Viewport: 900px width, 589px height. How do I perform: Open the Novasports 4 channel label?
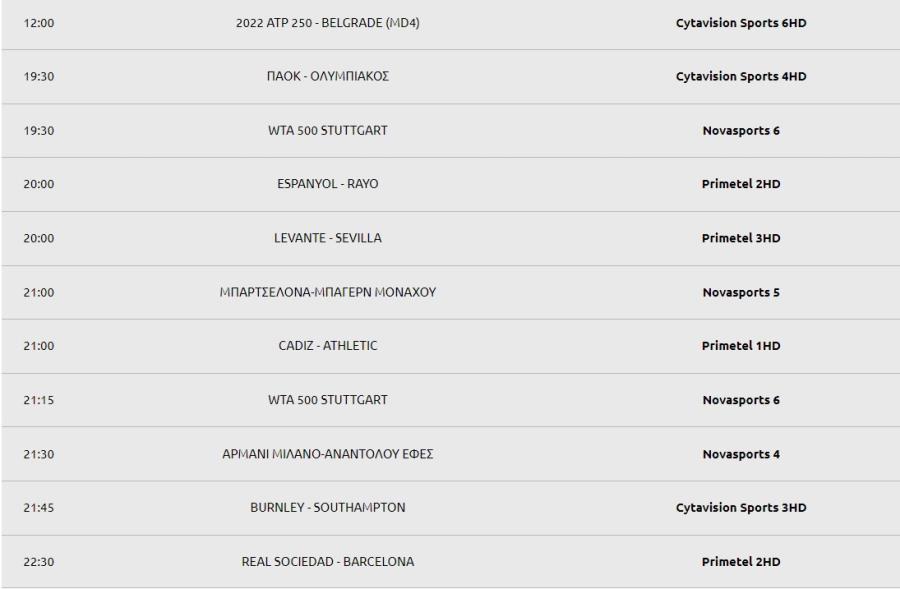pos(741,454)
